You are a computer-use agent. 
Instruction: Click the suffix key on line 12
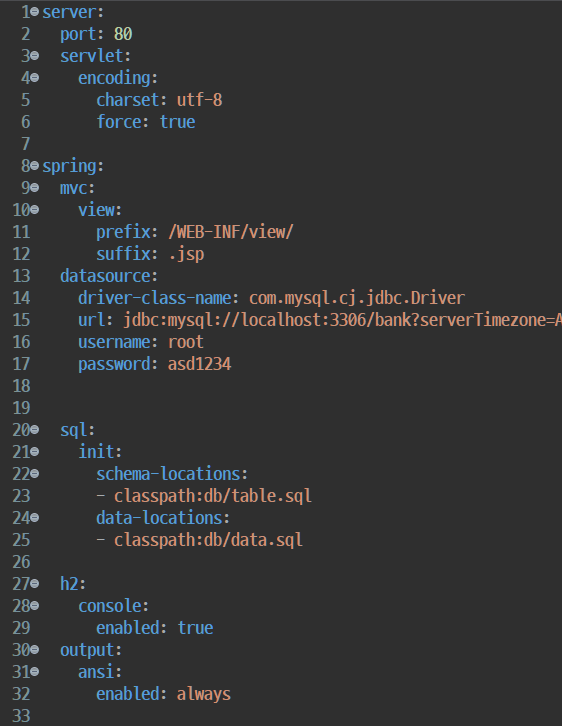(123, 254)
